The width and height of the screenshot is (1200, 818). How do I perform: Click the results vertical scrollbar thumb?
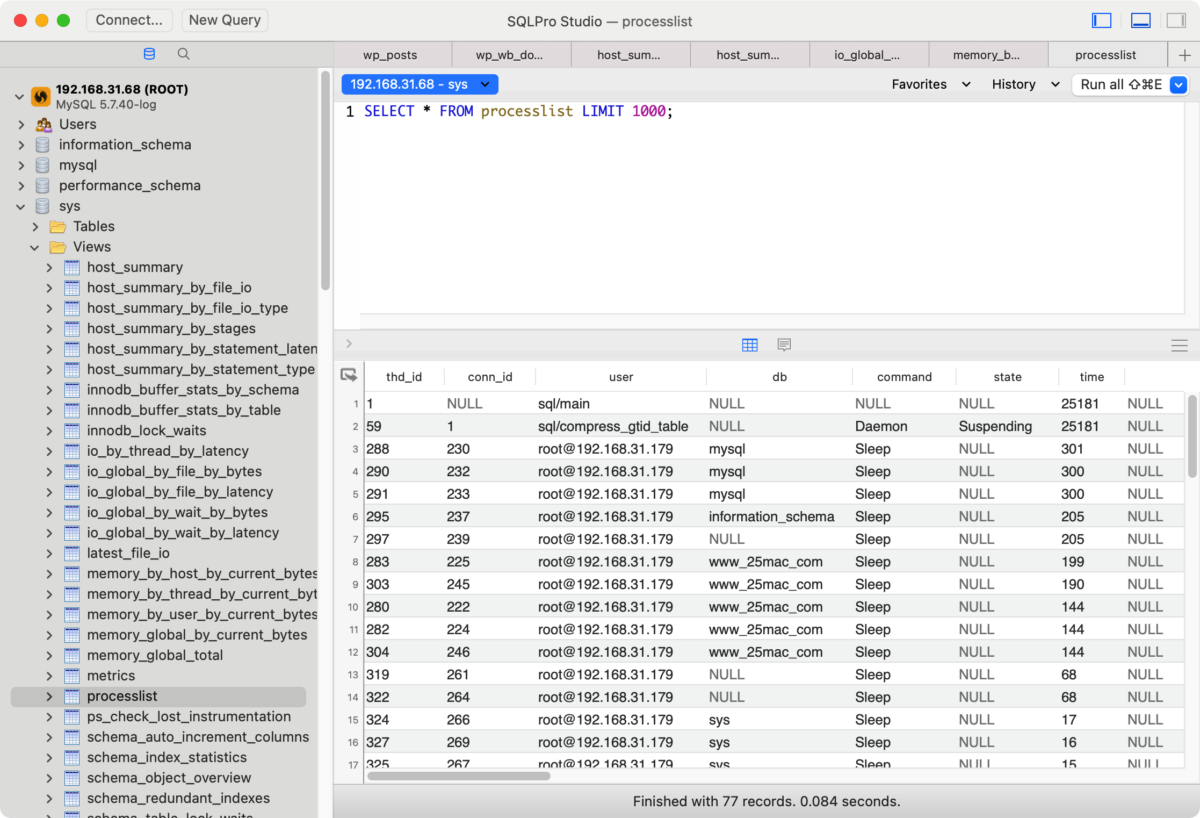point(1192,436)
